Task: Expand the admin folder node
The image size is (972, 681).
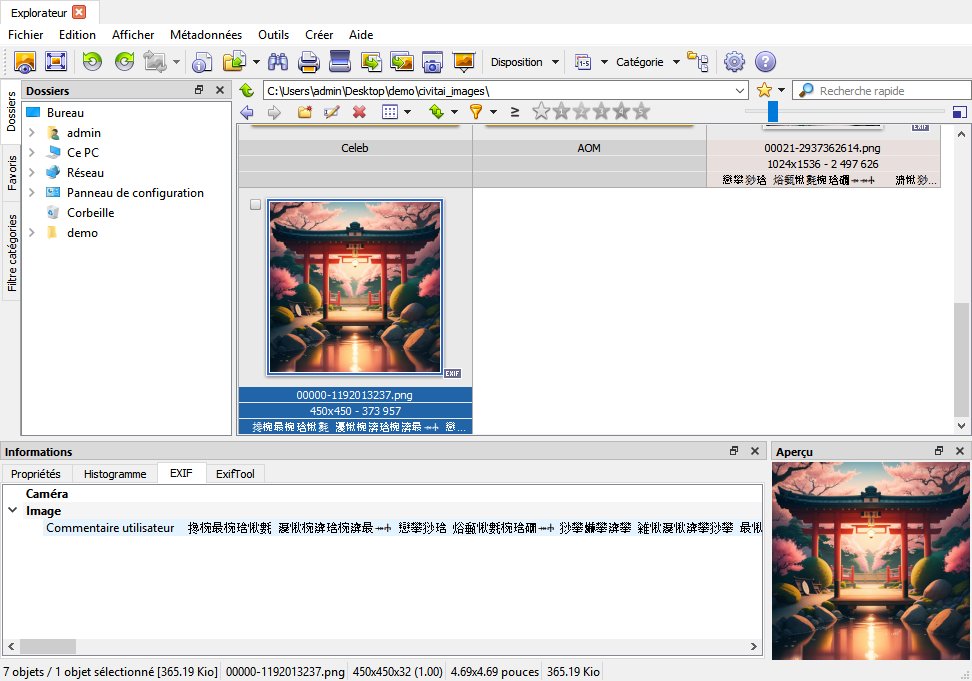Action: 32,133
